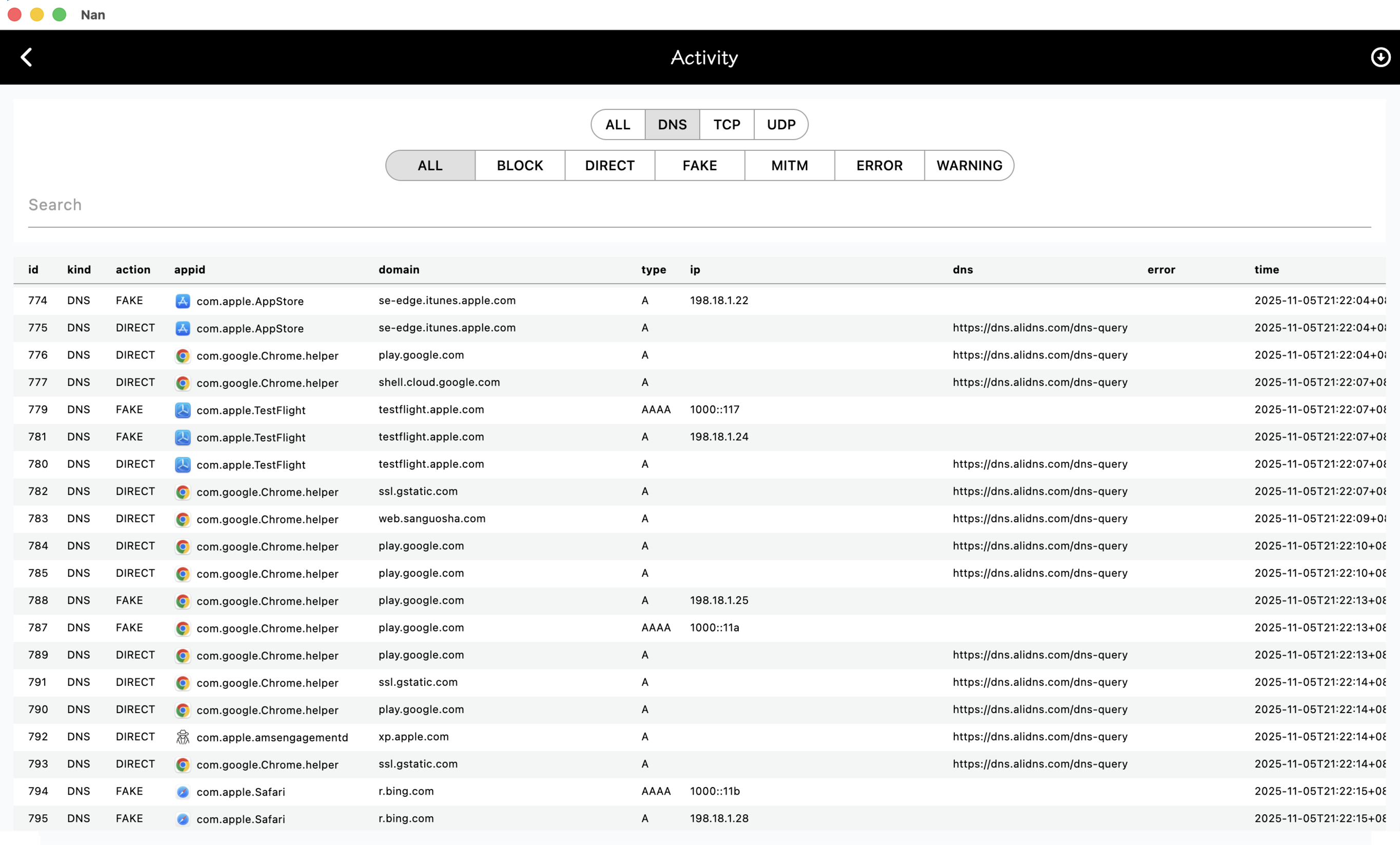Click the back arrow icon
The image size is (1400, 845).
point(26,57)
